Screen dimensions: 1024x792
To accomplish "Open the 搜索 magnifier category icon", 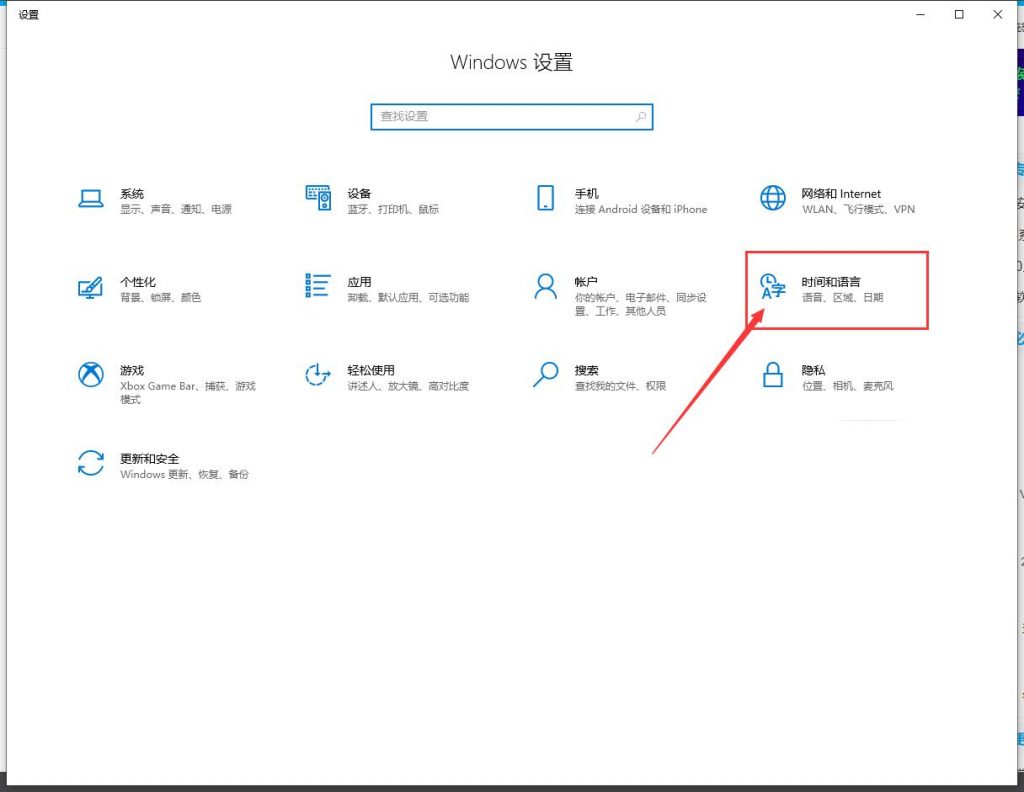I will pyautogui.click(x=545, y=375).
